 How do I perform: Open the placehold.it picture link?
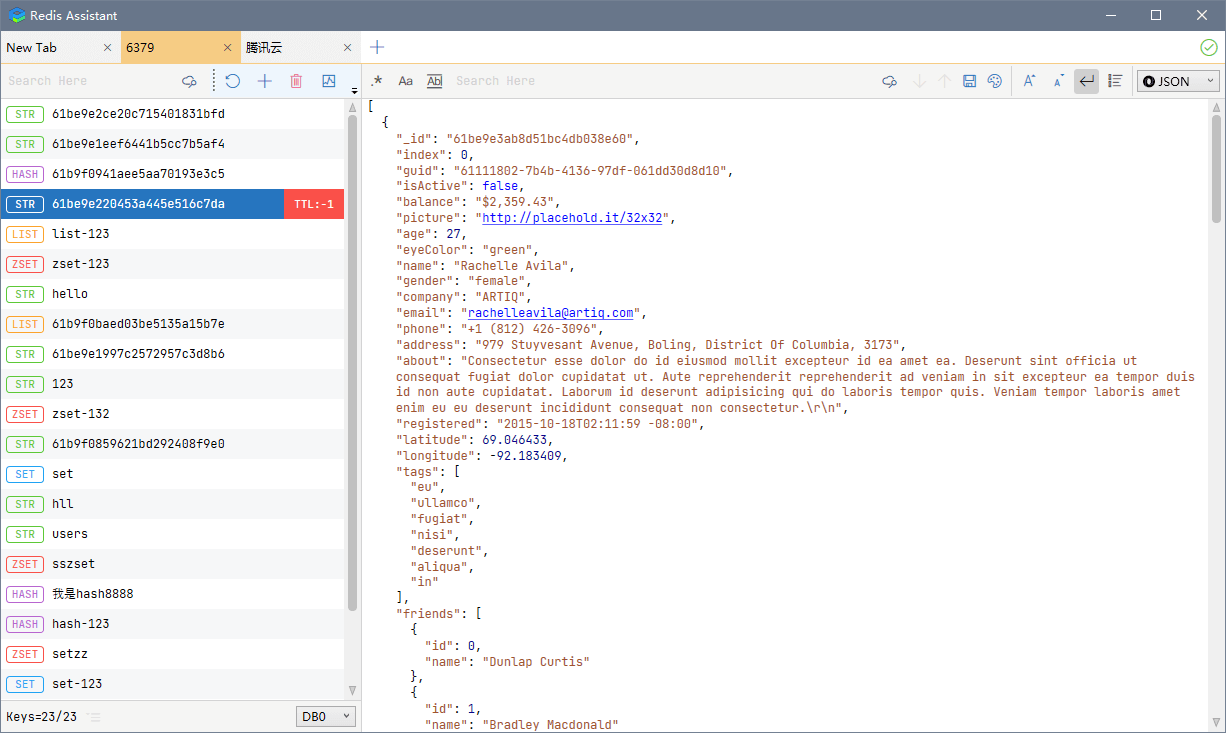572,217
